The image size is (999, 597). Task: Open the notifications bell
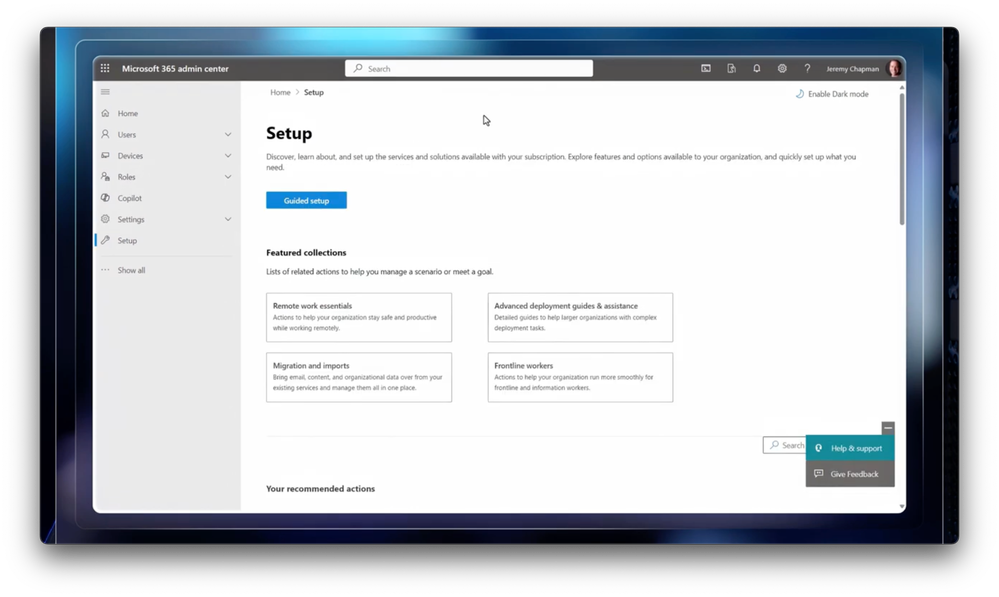(757, 68)
